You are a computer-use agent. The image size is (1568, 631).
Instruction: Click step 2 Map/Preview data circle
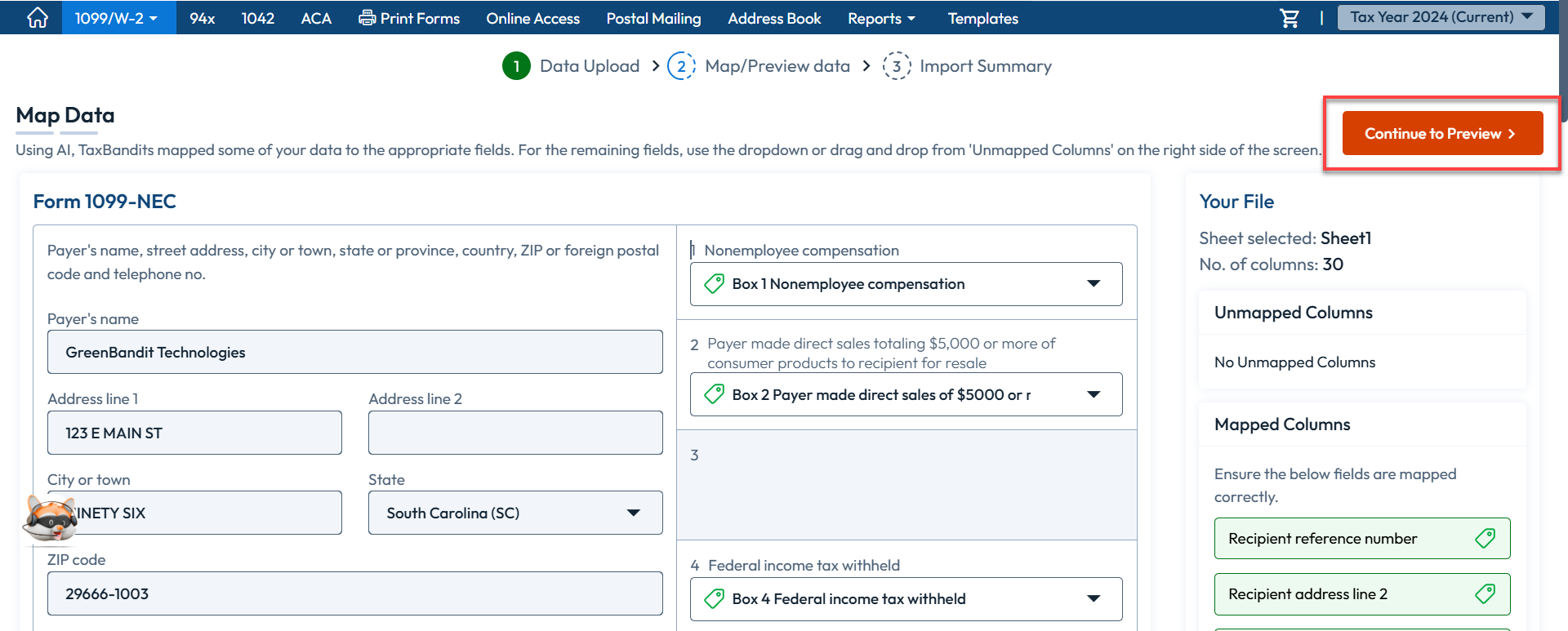tap(682, 66)
